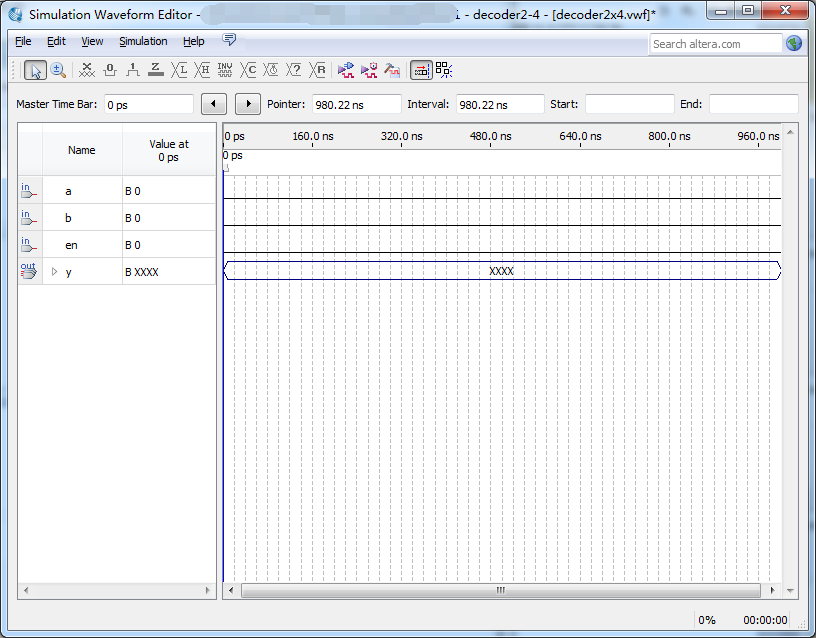Apply Weak Low (L) value
816x638 pixels.
point(179,70)
